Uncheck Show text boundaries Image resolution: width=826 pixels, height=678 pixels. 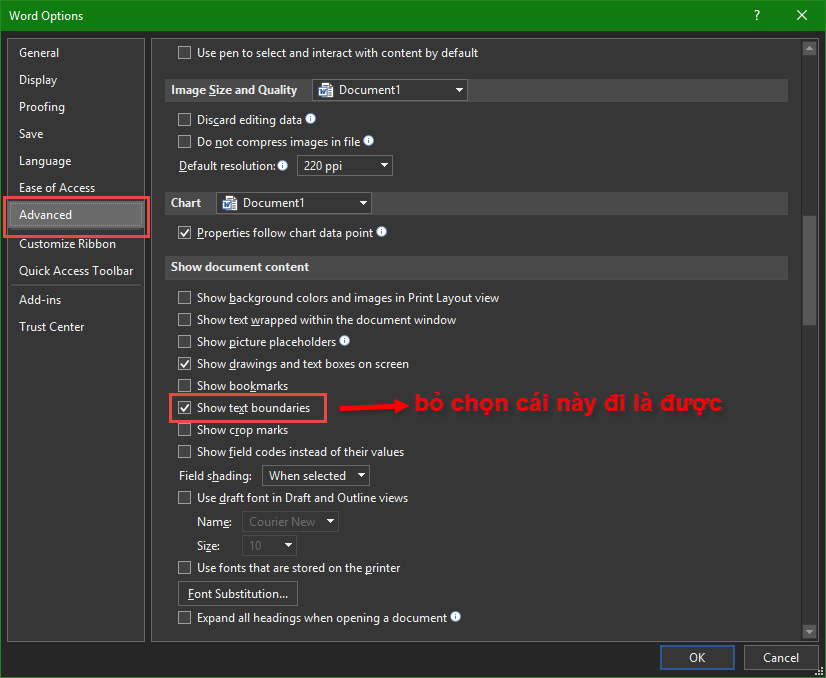[x=184, y=408]
